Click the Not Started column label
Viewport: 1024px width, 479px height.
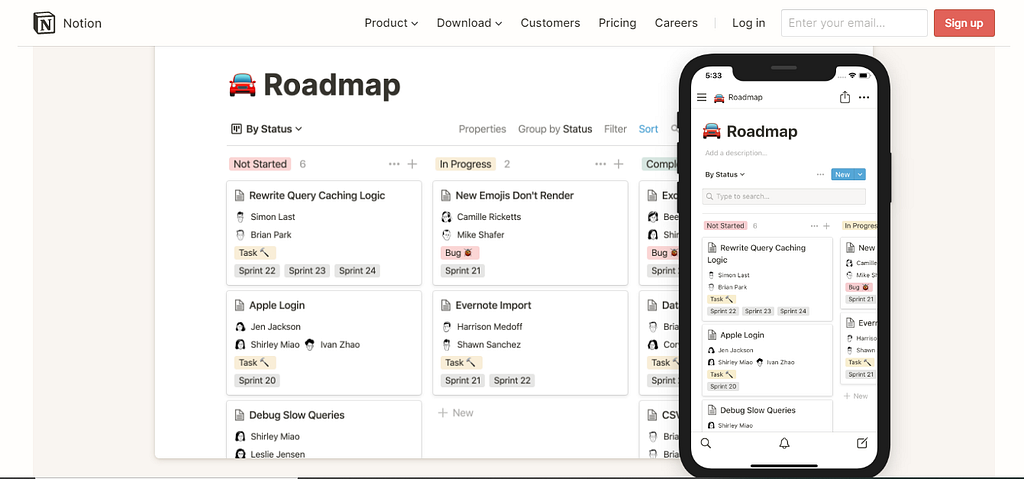[260, 164]
